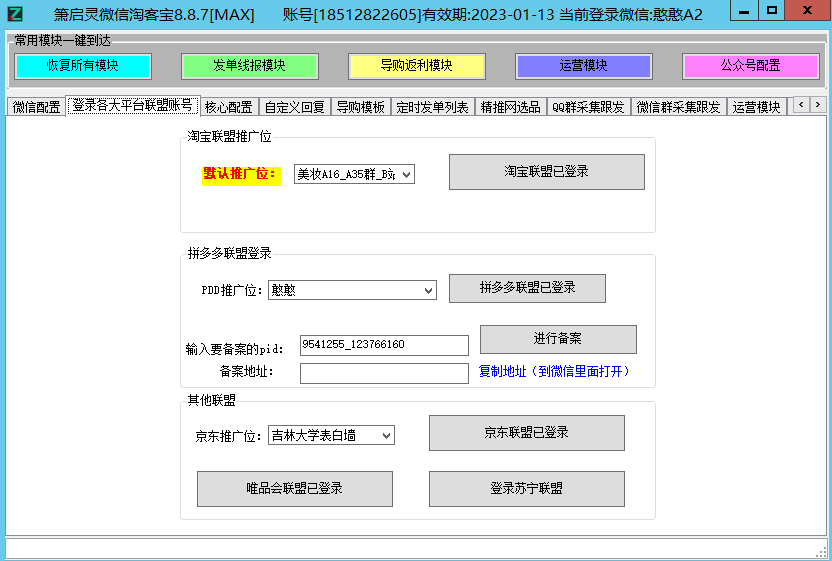This screenshot has height=561, width=832.
Task: Click the app logo icon in title bar
Action: 15,13
